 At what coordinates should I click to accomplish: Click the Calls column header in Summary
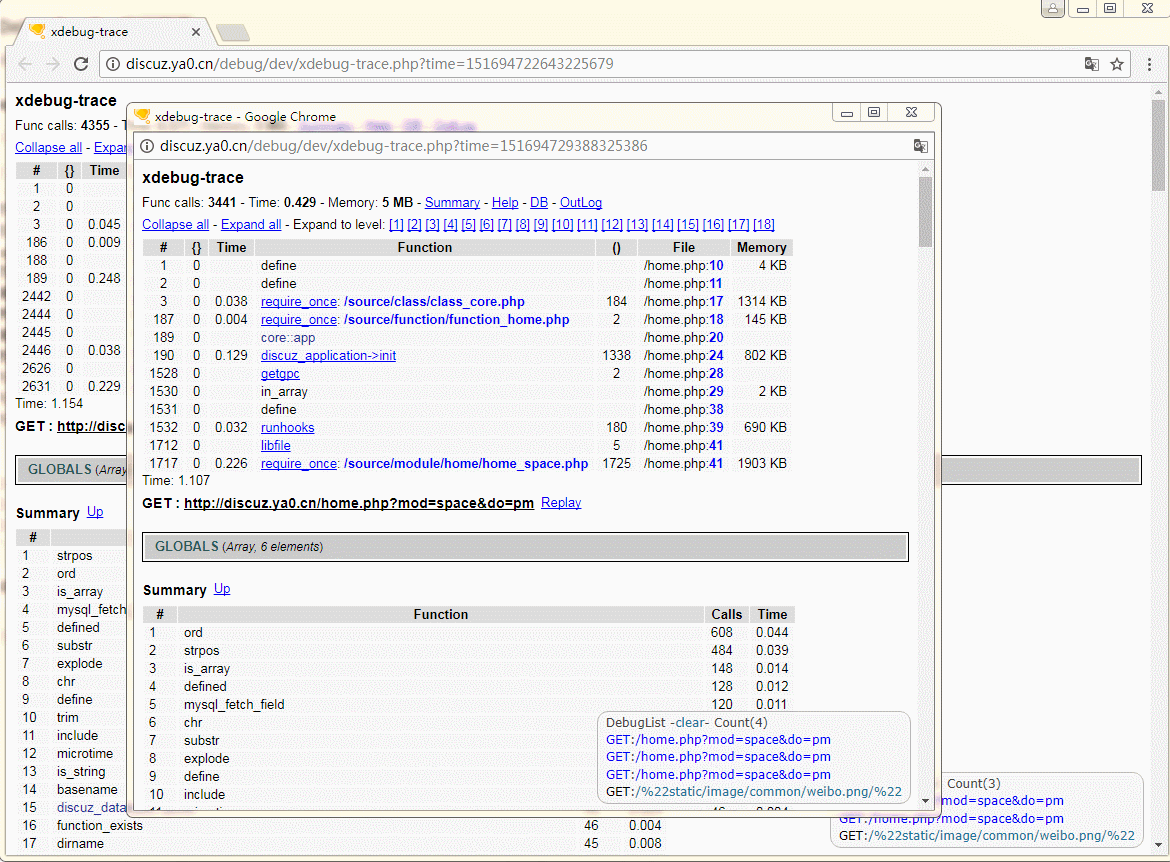click(x=726, y=614)
